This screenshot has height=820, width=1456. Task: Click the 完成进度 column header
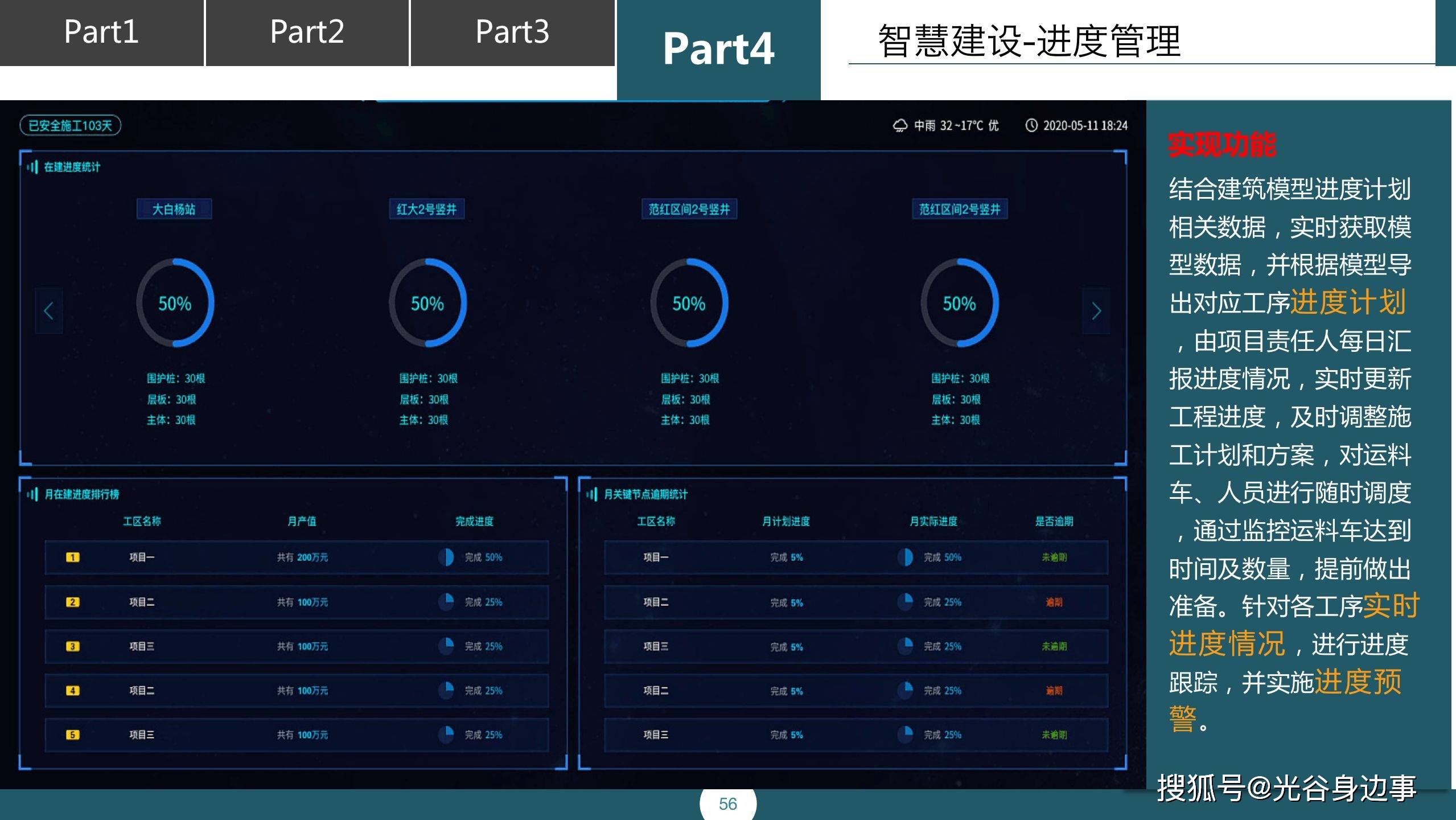(x=474, y=521)
